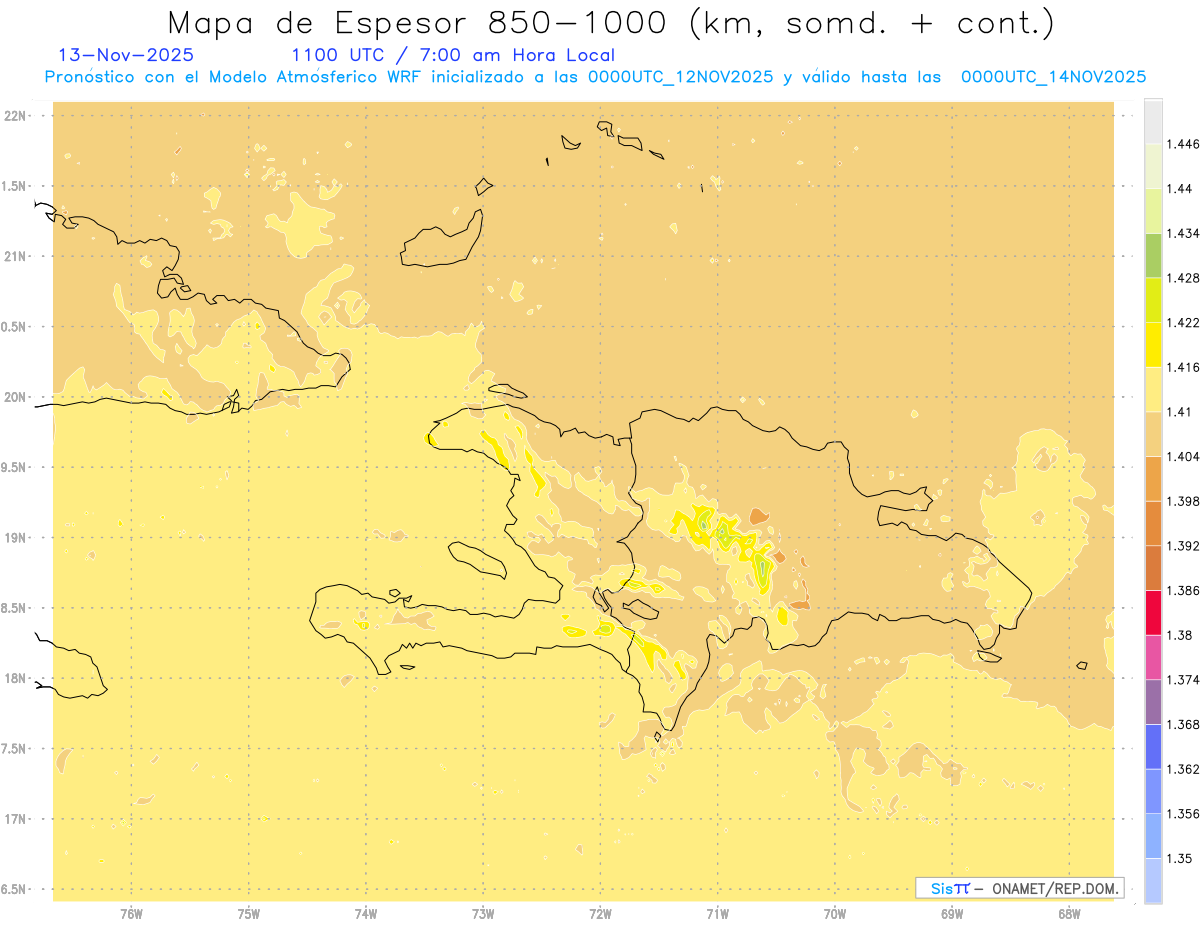
Task: Click the '76W' longitude label
Action: pos(131,914)
